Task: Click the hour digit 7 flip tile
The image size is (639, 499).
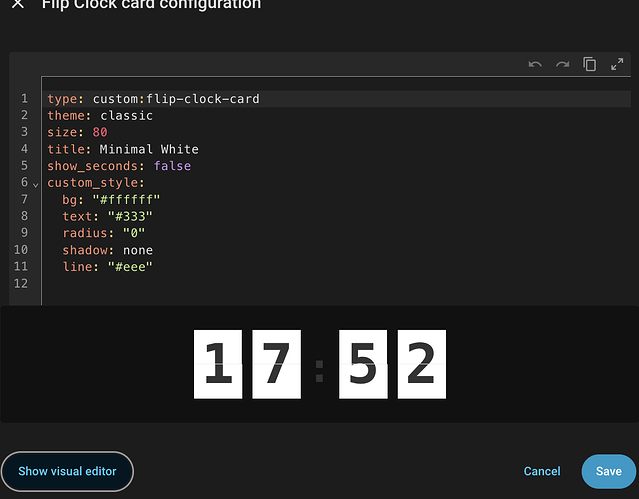Action: click(277, 364)
